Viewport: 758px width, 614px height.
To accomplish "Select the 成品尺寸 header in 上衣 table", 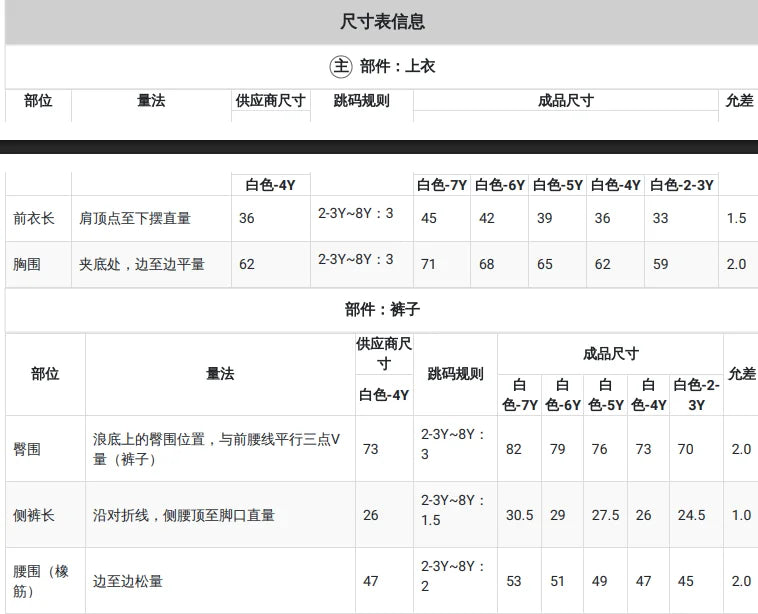I will [566, 101].
